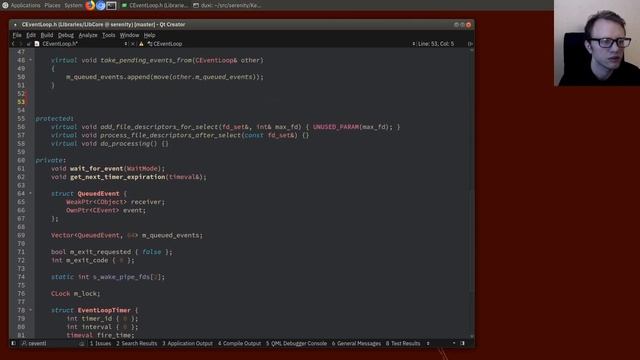
Task: Click 'do_processing()' on line 58
Action: click(x=128, y=143)
